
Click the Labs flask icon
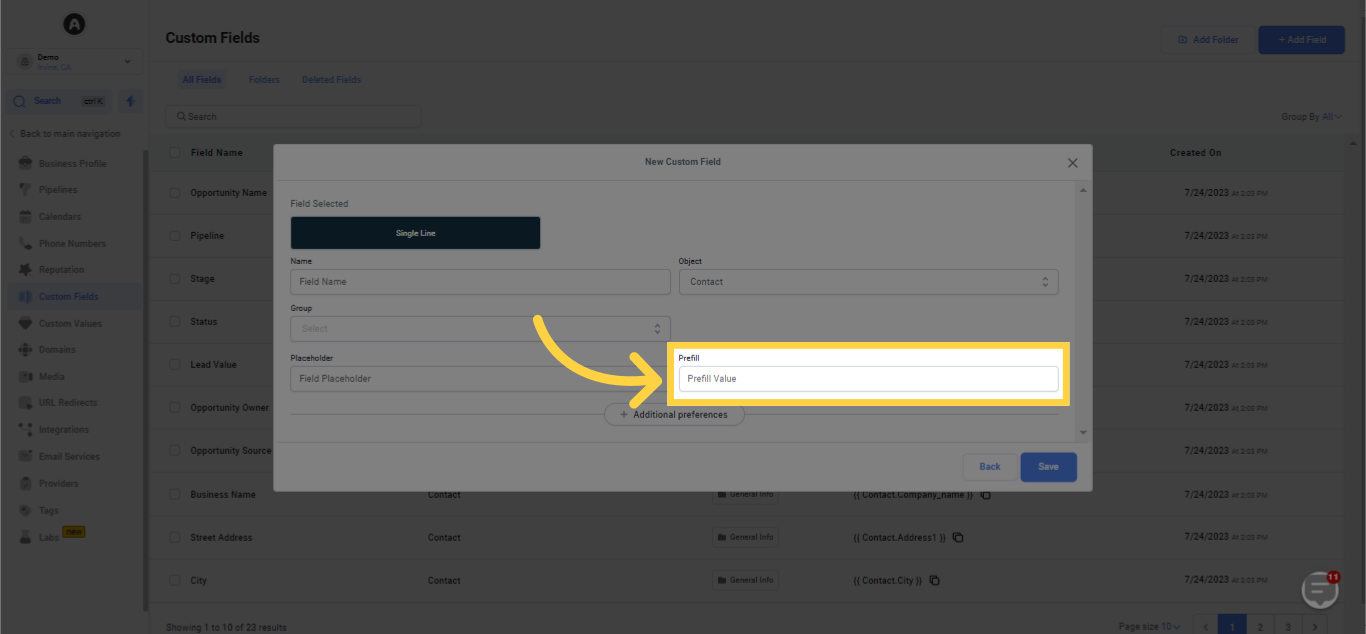(26, 538)
